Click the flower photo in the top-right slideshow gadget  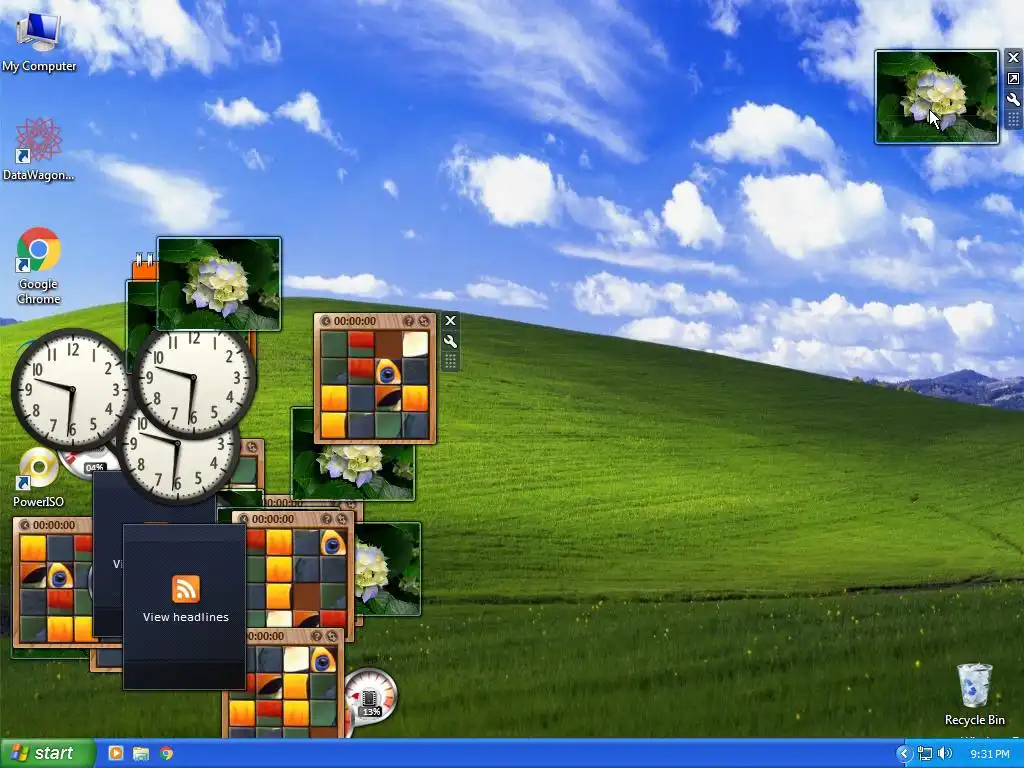point(936,97)
